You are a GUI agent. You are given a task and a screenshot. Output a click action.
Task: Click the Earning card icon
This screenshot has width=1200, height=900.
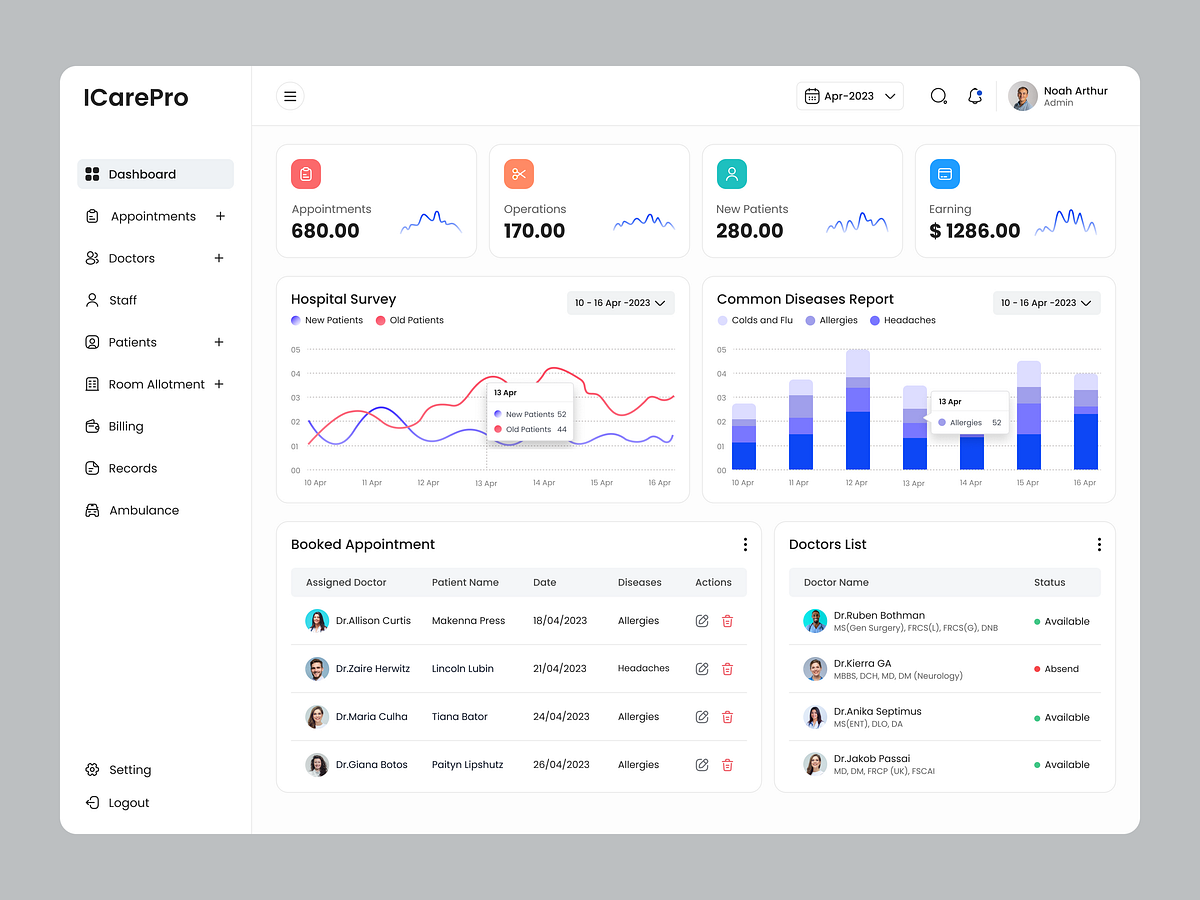click(x=944, y=174)
